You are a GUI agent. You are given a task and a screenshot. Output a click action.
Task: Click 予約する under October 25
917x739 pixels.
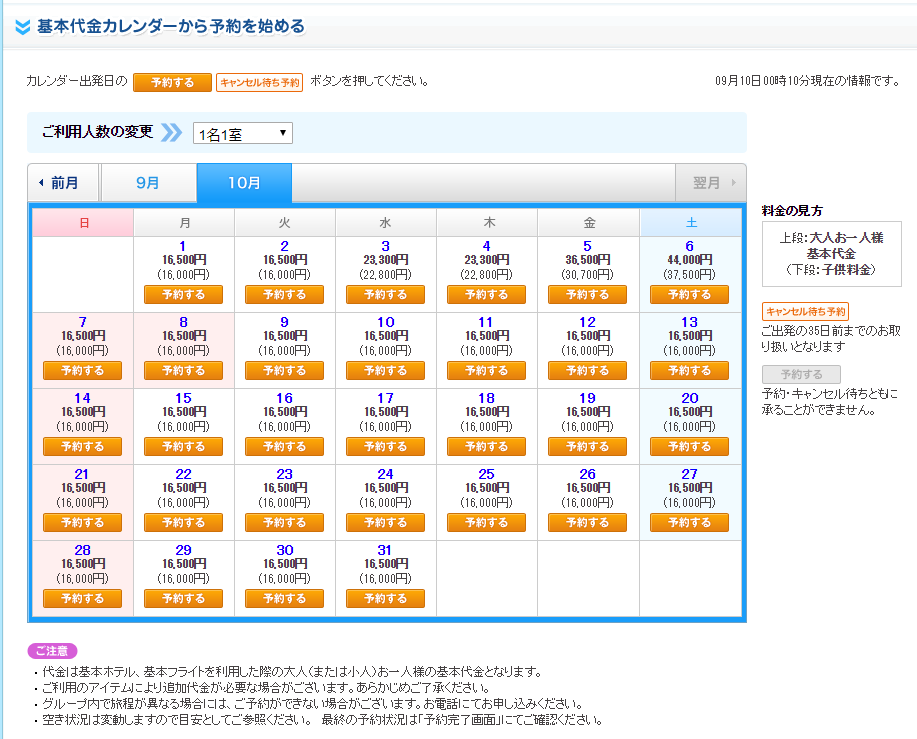tap(487, 523)
